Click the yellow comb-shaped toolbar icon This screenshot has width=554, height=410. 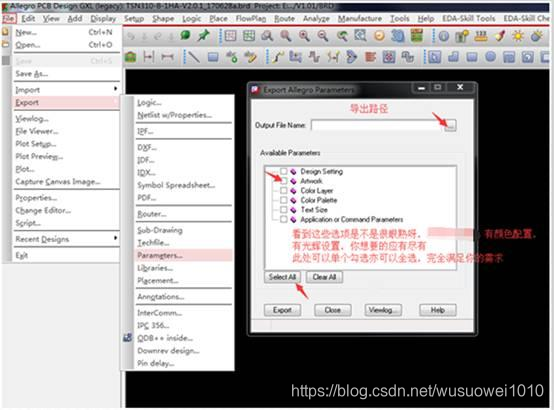481,36
